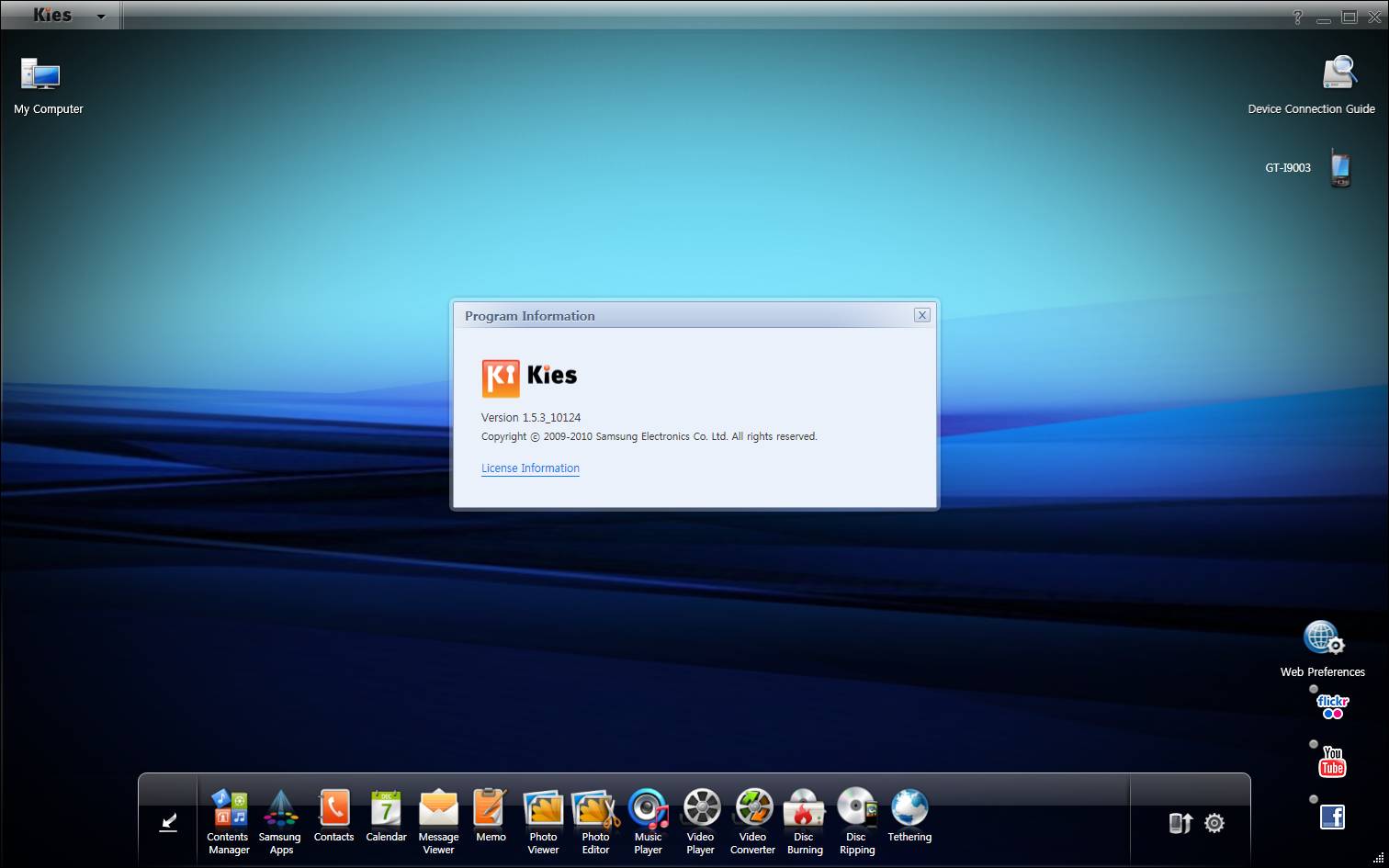Open the Flickr web service
Screen dimensions: 1389x868
point(1332,706)
